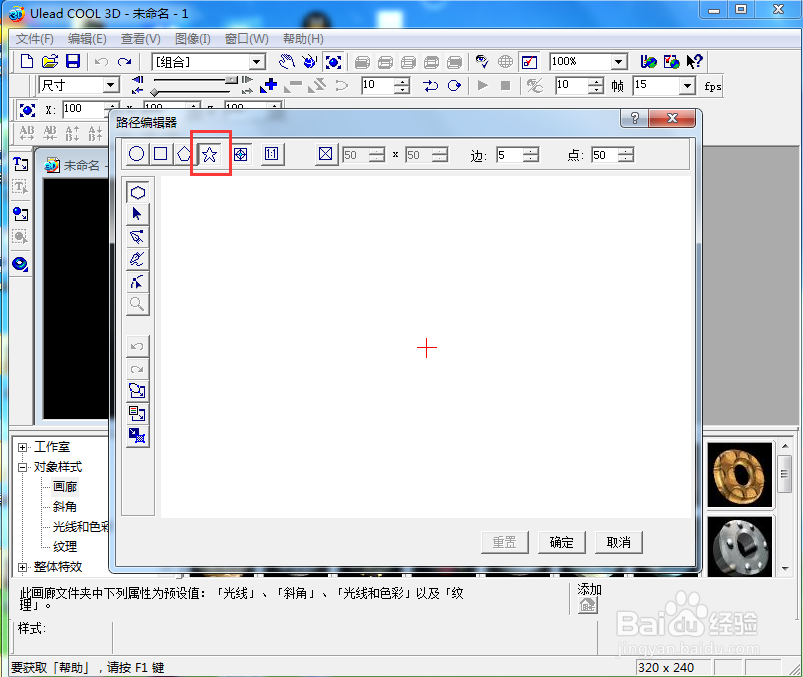Select 画廊 in the tree
This screenshot has height=677, width=803.
[65, 487]
